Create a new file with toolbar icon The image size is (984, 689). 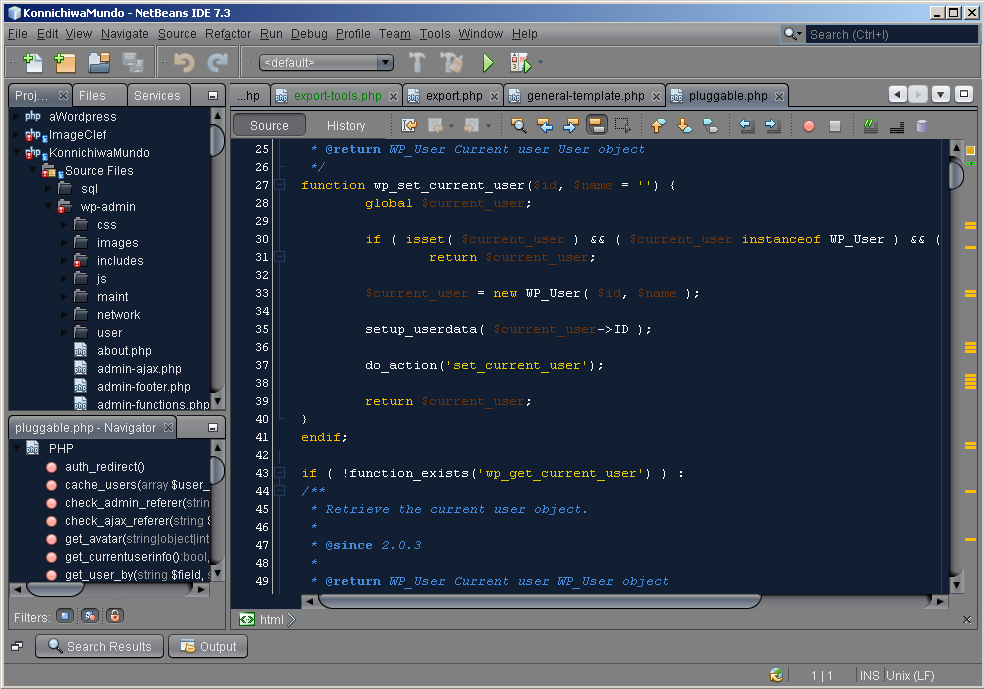[32, 62]
